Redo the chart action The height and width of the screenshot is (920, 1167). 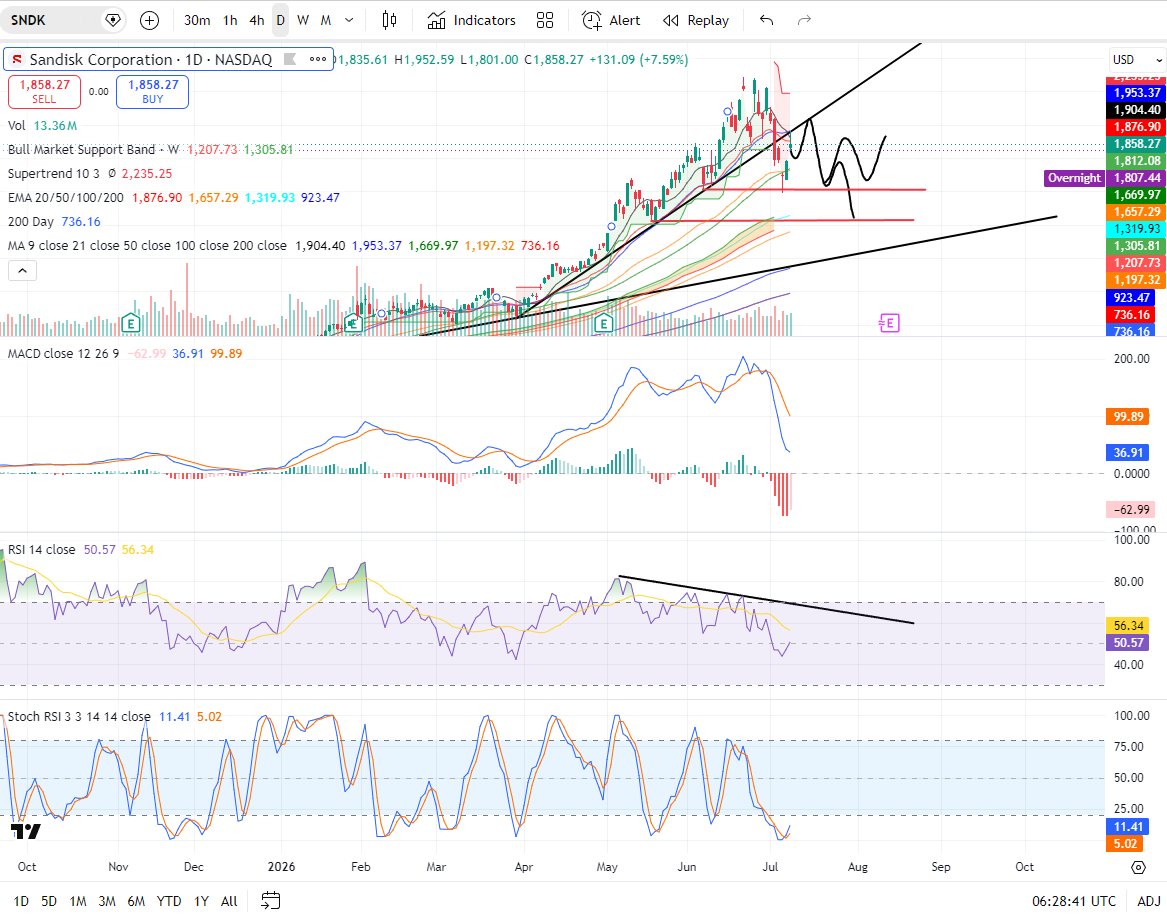[x=804, y=20]
